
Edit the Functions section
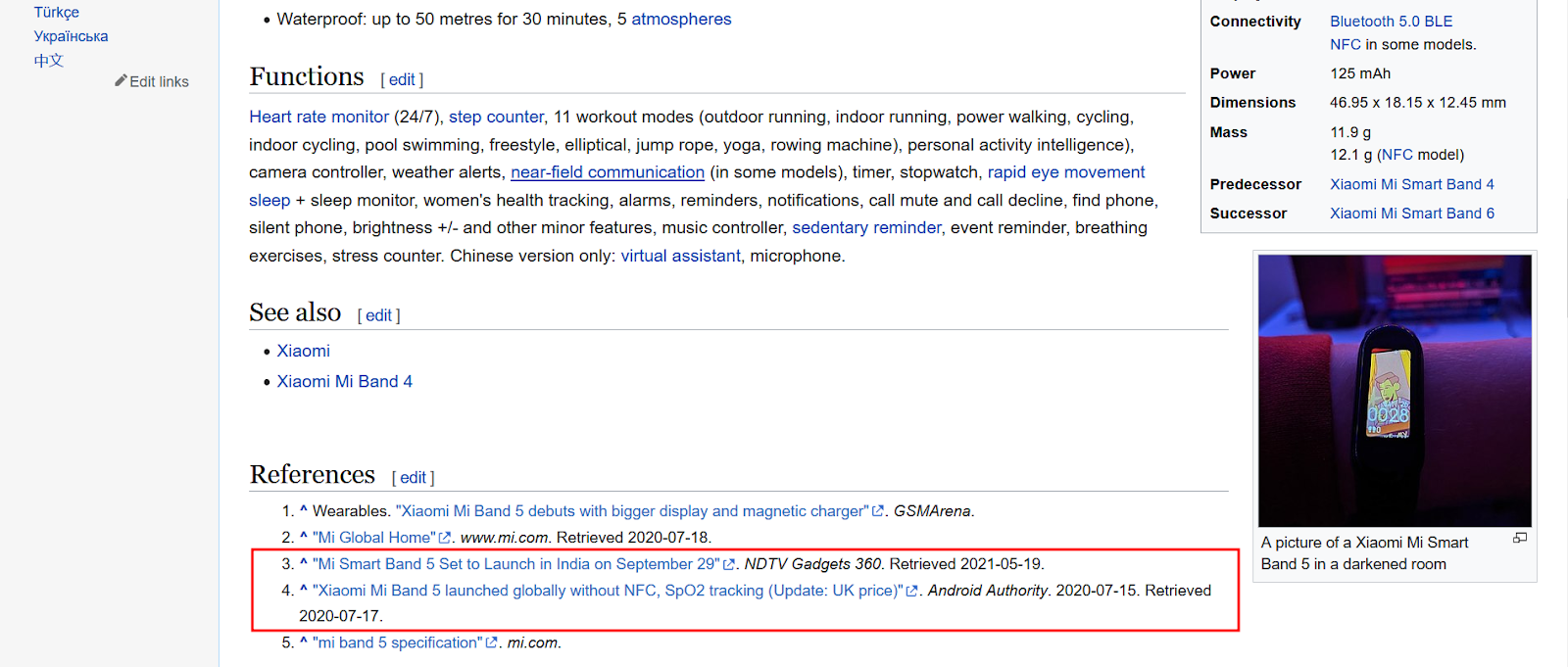[402, 79]
